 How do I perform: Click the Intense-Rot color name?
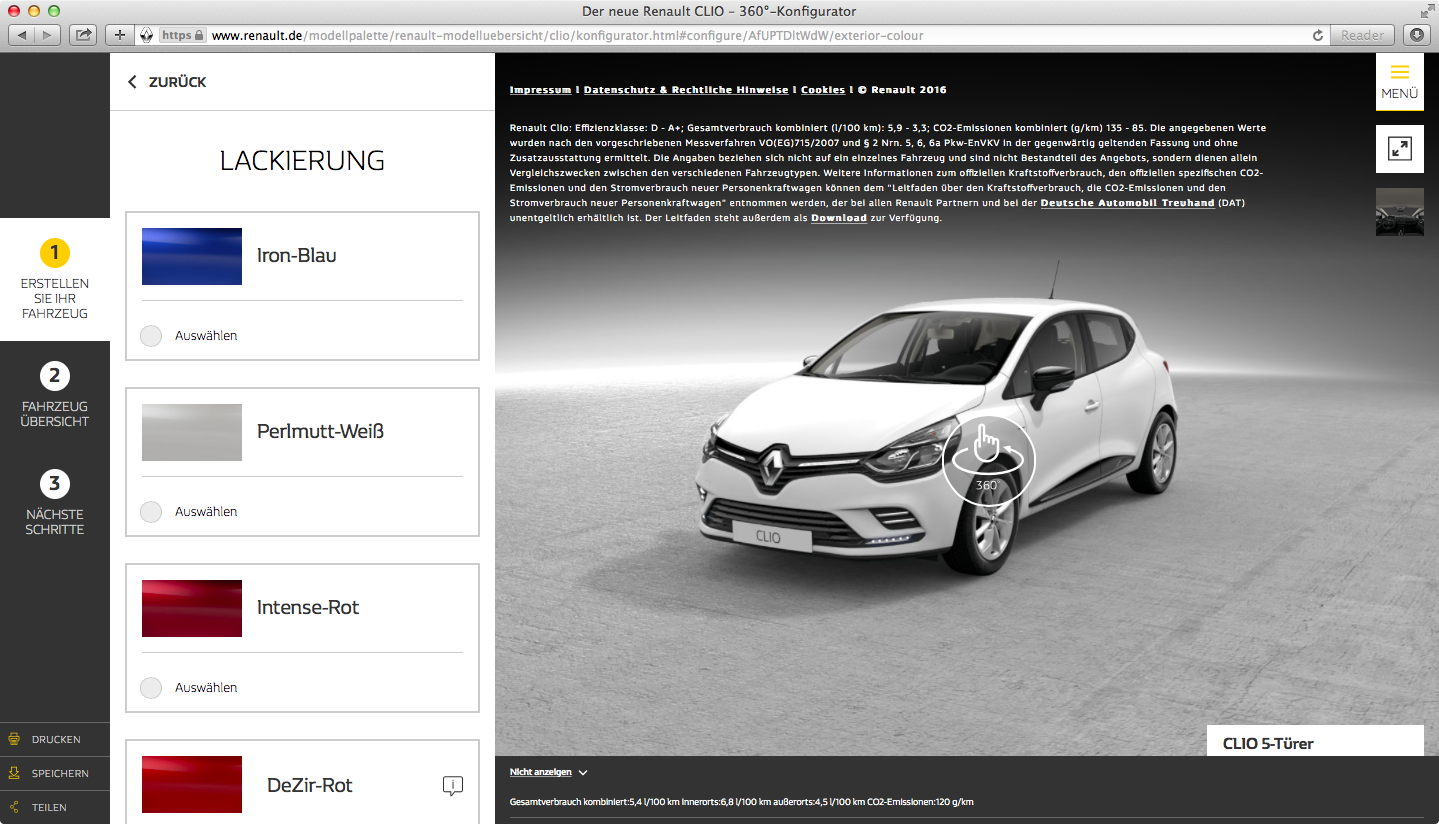308,607
